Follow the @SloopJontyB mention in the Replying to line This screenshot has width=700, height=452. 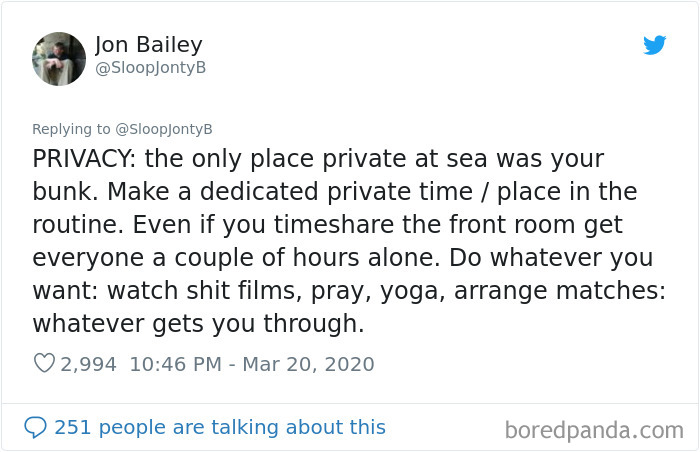point(164,129)
